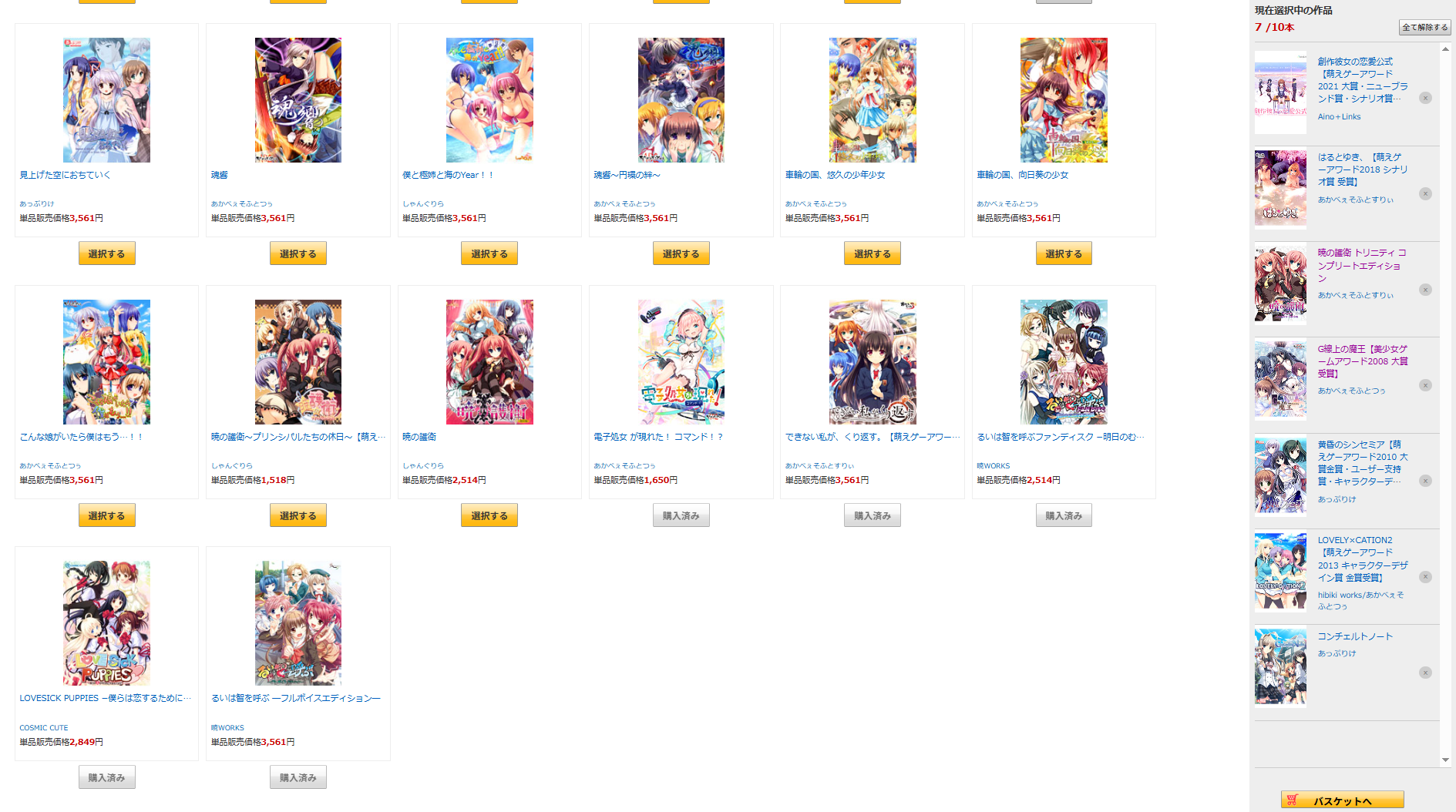Choose 暁の護衛 via its 選択する button
The height and width of the screenshot is (812, 1456).
pos(489,515)
